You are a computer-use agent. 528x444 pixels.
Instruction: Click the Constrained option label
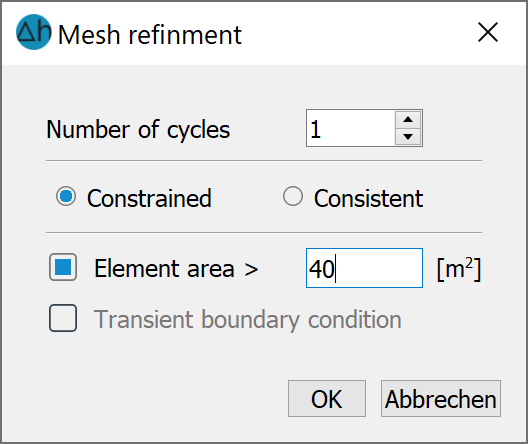point(149,198)
